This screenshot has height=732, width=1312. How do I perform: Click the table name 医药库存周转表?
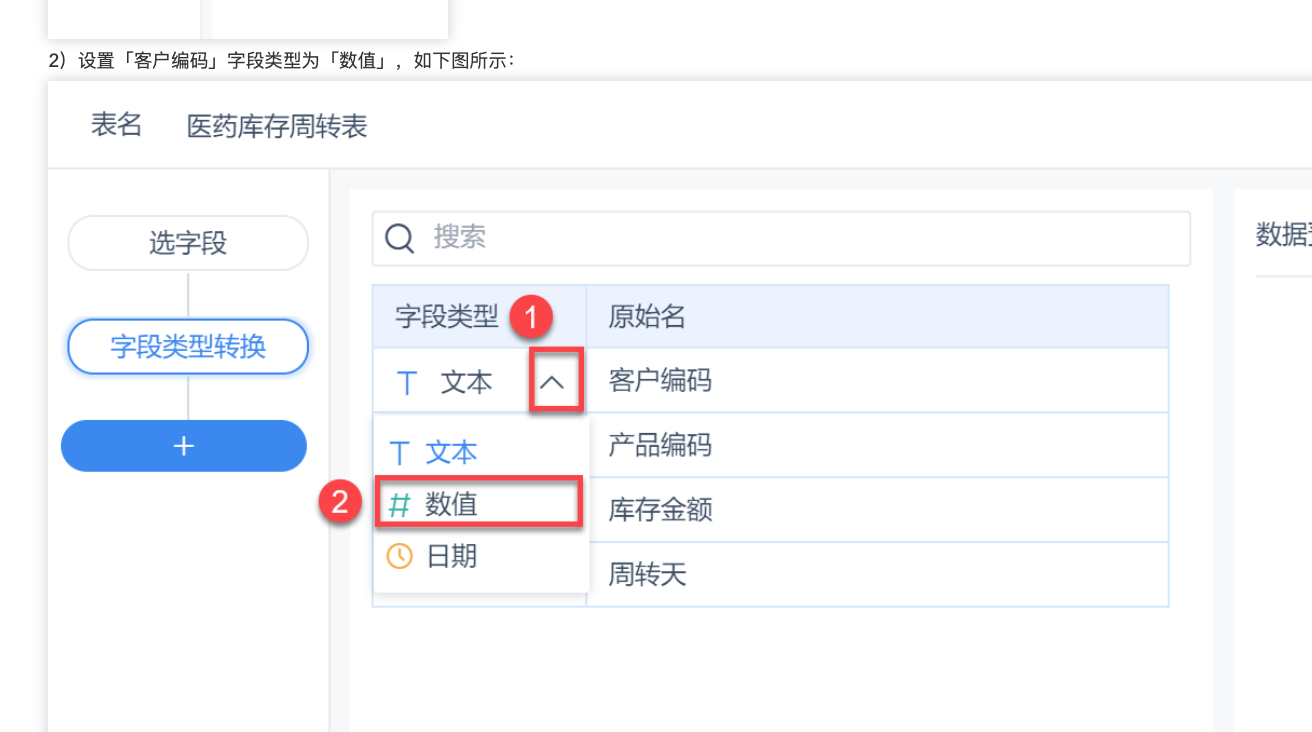pyautogui.click(x=277, y=126)
